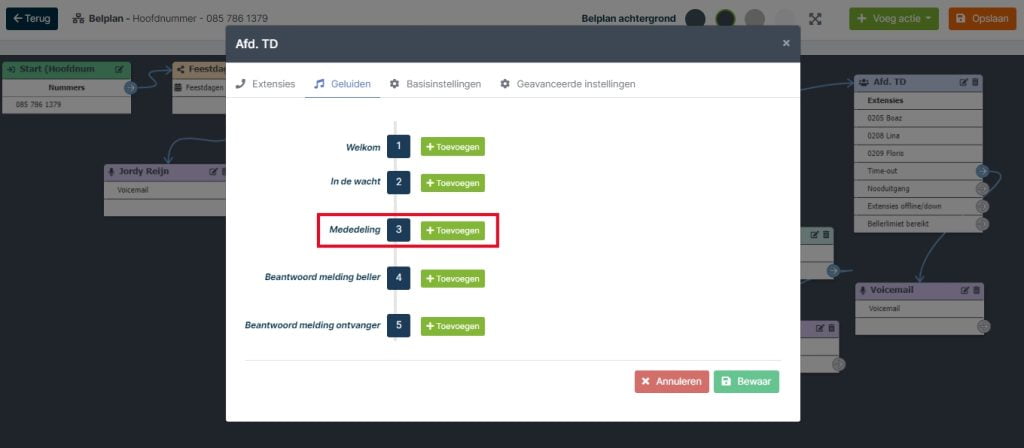The height and width of the screenshot is (448, 1024).
Task: Click the Beantwoord melding ontvanger label
Action: tap(312, 325)
